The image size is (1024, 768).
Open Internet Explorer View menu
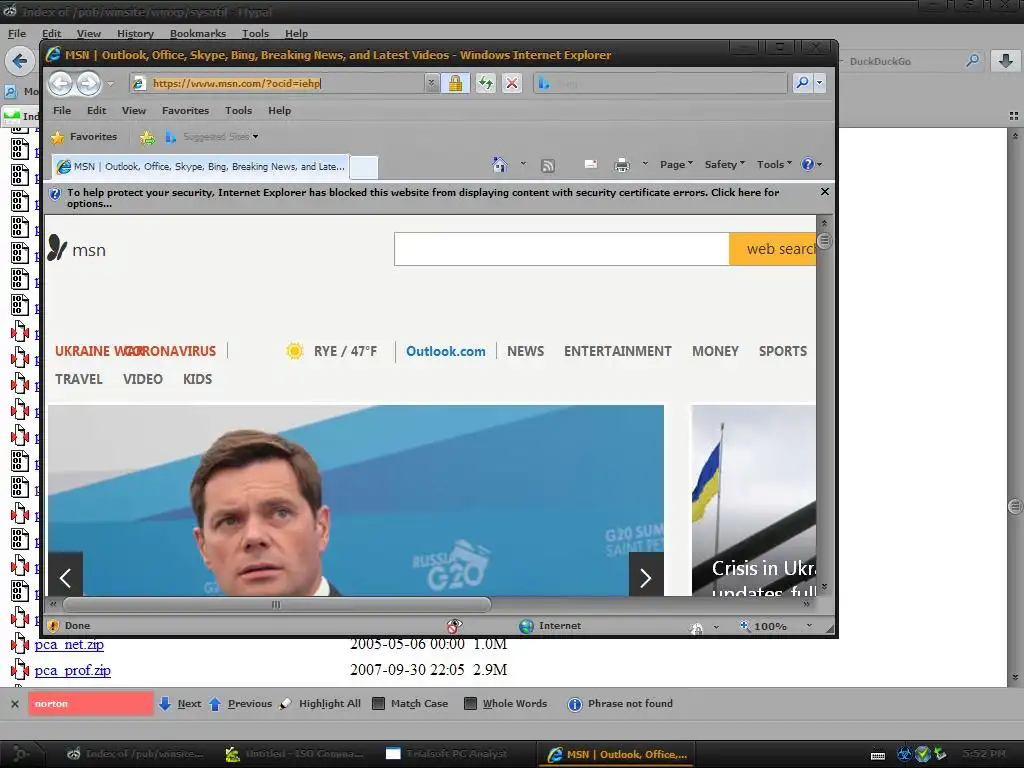click(134, 110)
